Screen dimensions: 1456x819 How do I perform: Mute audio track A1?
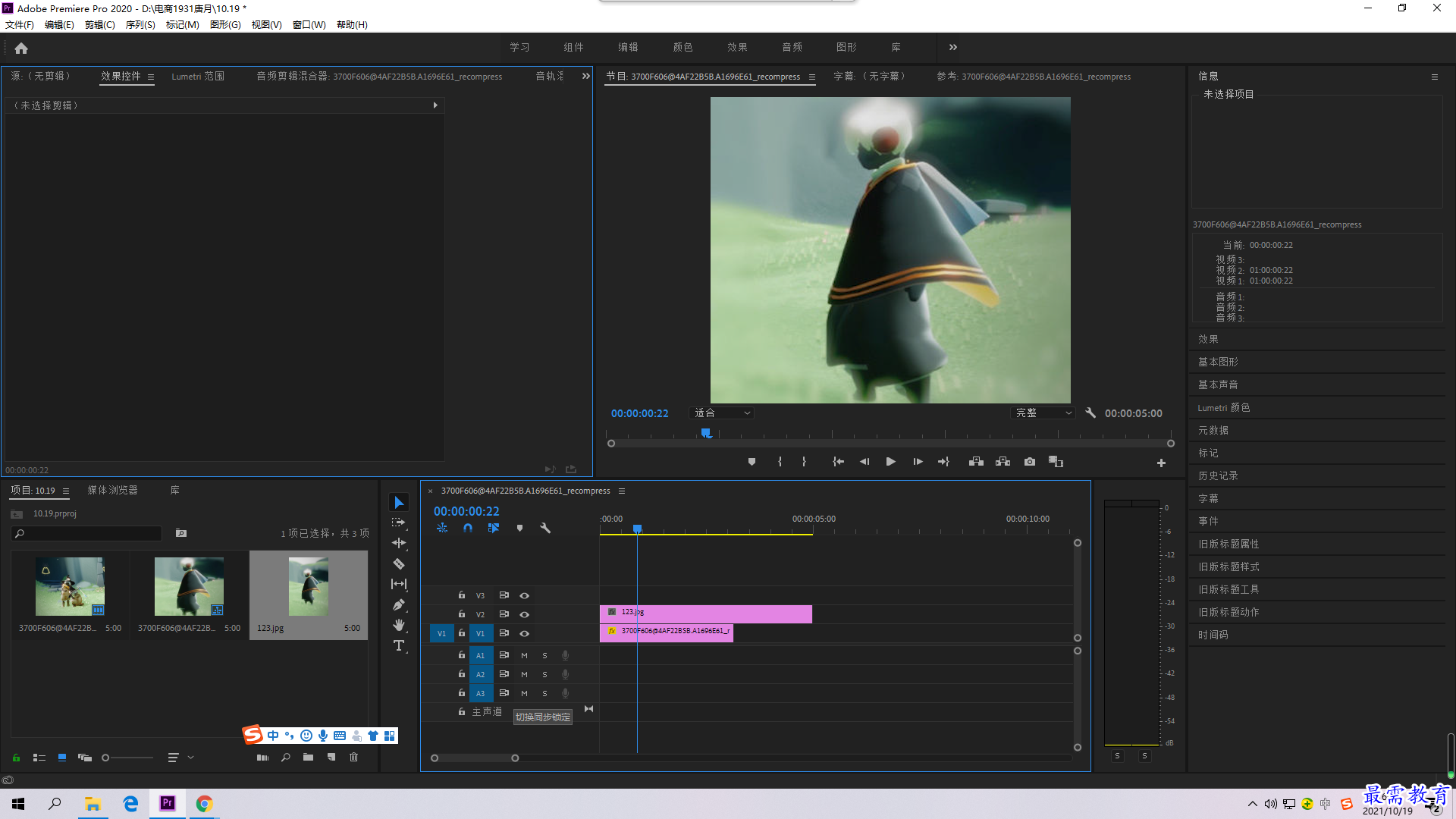coord(524,656)
